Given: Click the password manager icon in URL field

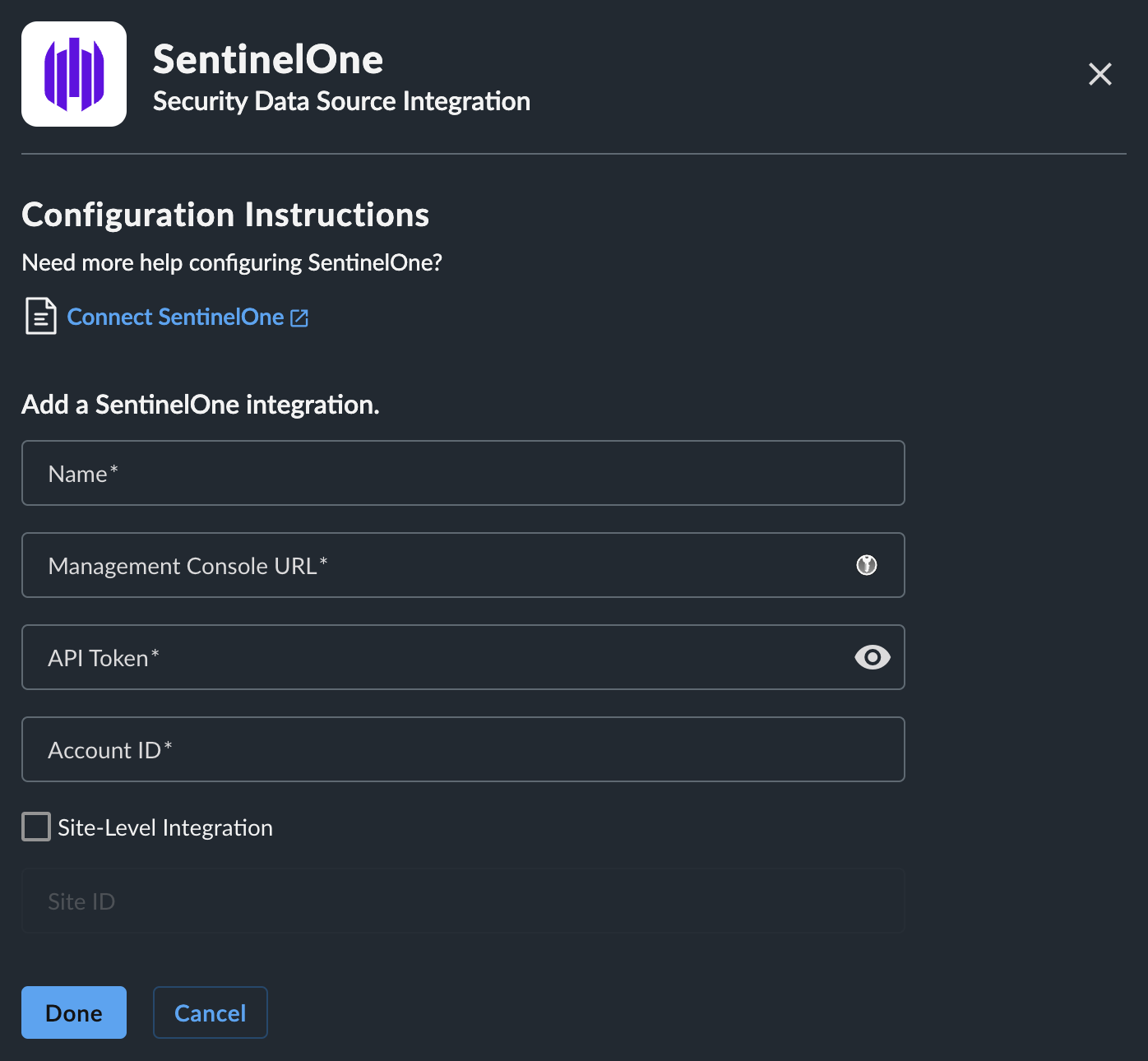Looking at the screenshot, I should tap(867, 565).
